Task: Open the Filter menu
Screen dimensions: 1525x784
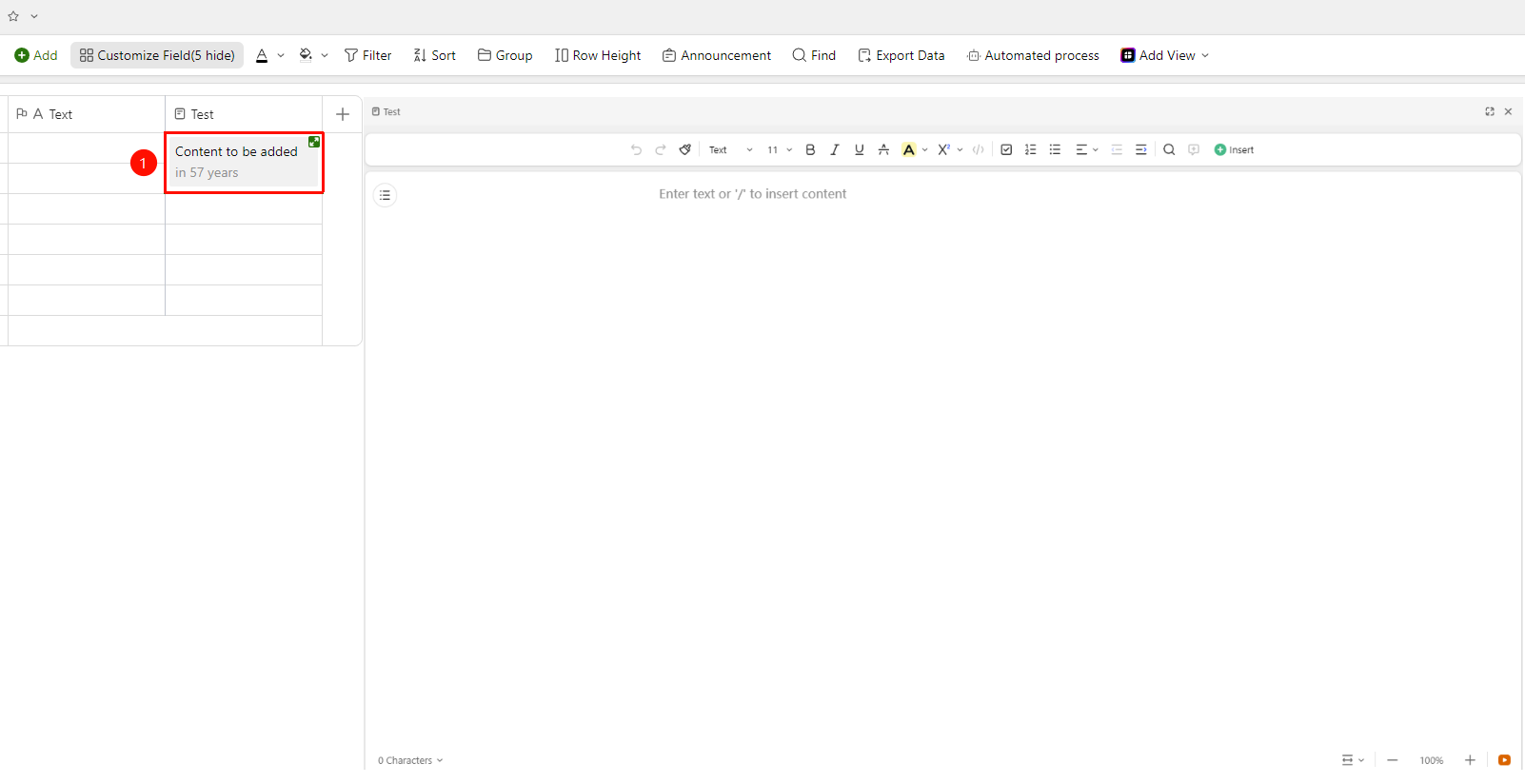Action: point(367,55)
